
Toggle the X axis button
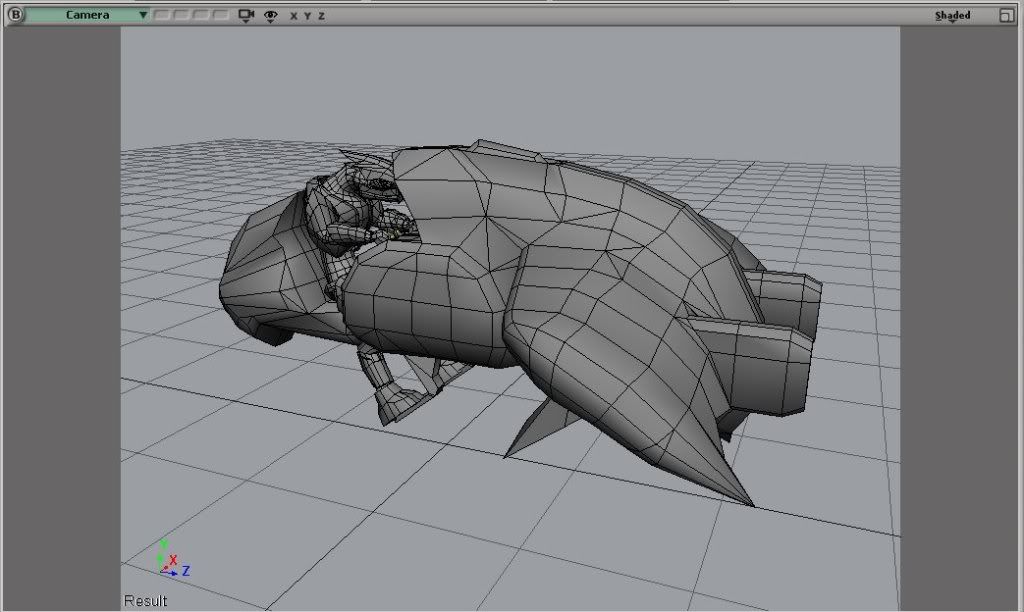tap(293, 16)
